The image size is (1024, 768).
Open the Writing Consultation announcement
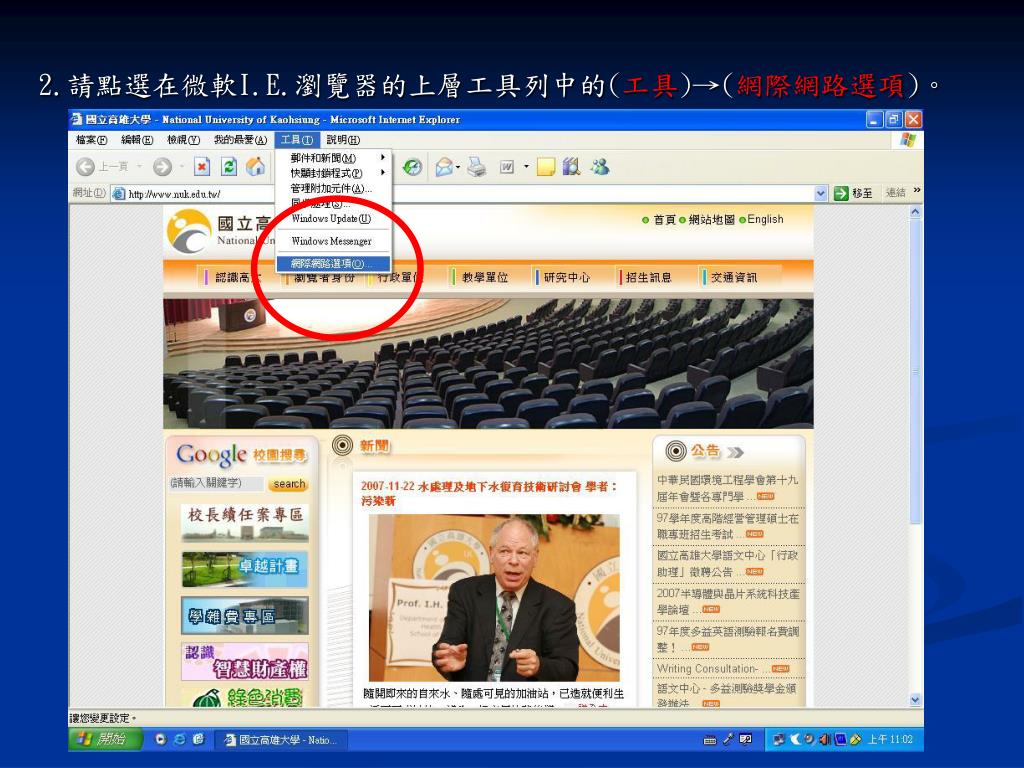(707, 669)
